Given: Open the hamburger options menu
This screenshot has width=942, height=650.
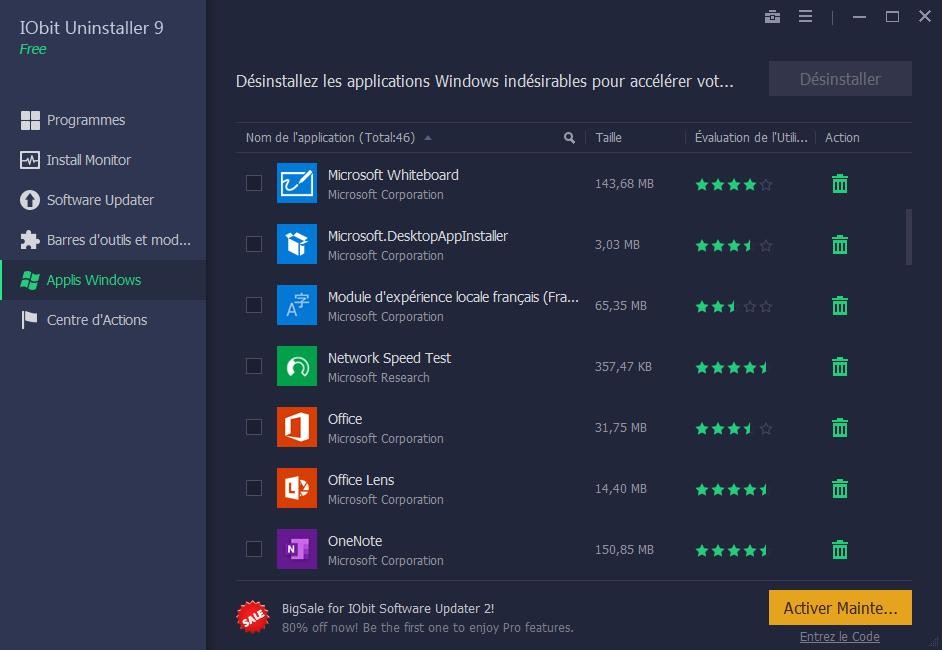Looking at the screenshot, I should (806, 16).
